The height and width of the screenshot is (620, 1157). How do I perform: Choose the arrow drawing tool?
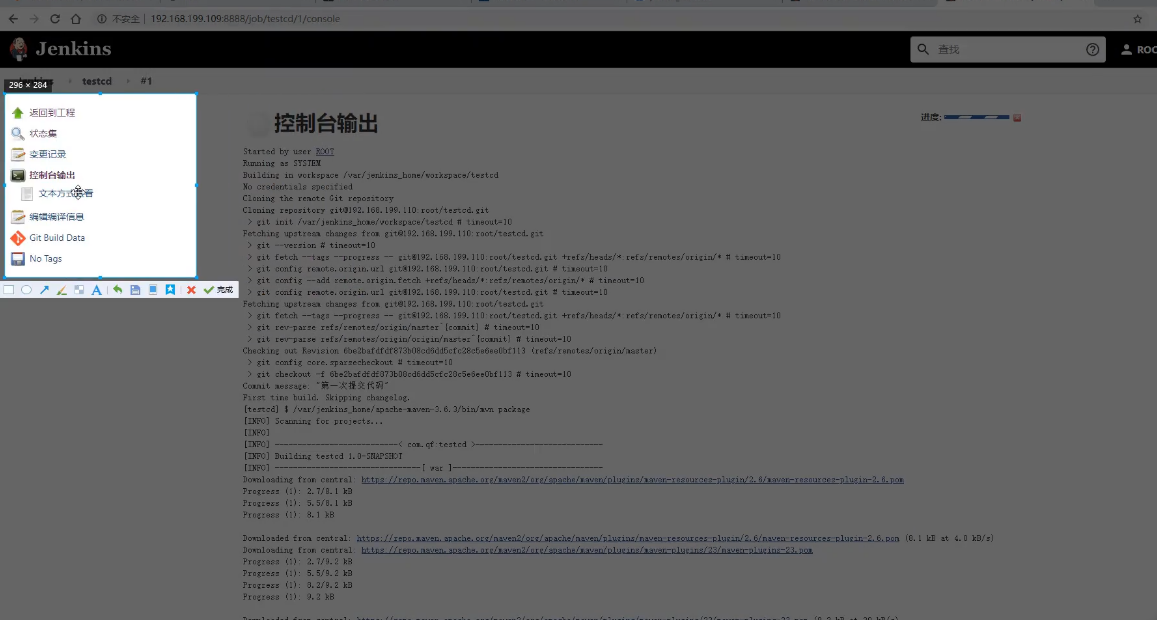pyautogui.click(x=44, y=290)
